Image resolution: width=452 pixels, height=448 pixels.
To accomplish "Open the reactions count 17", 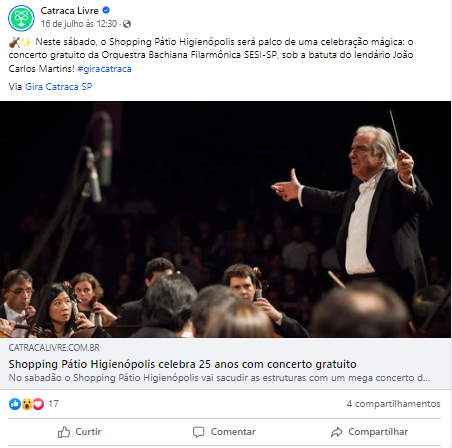I will point(53,404).
